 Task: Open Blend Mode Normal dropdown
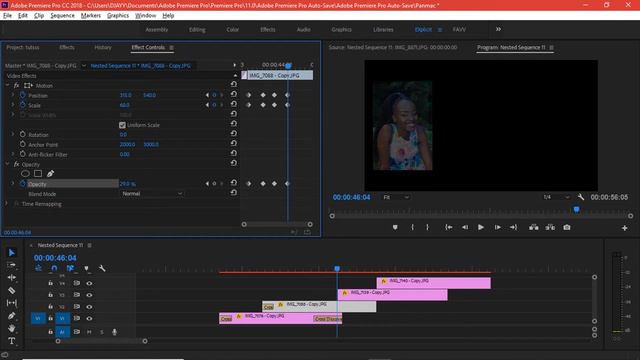coord(152,193)
